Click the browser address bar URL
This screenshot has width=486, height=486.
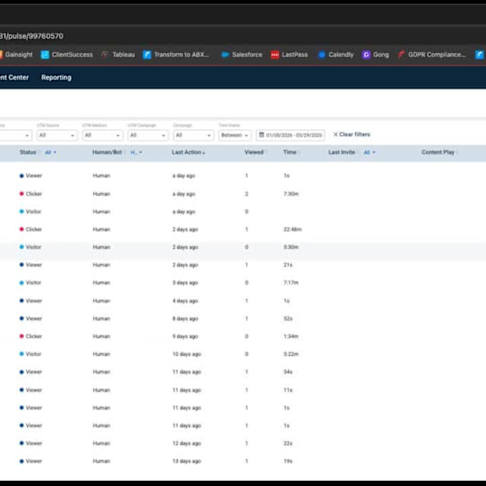point(32,36)
